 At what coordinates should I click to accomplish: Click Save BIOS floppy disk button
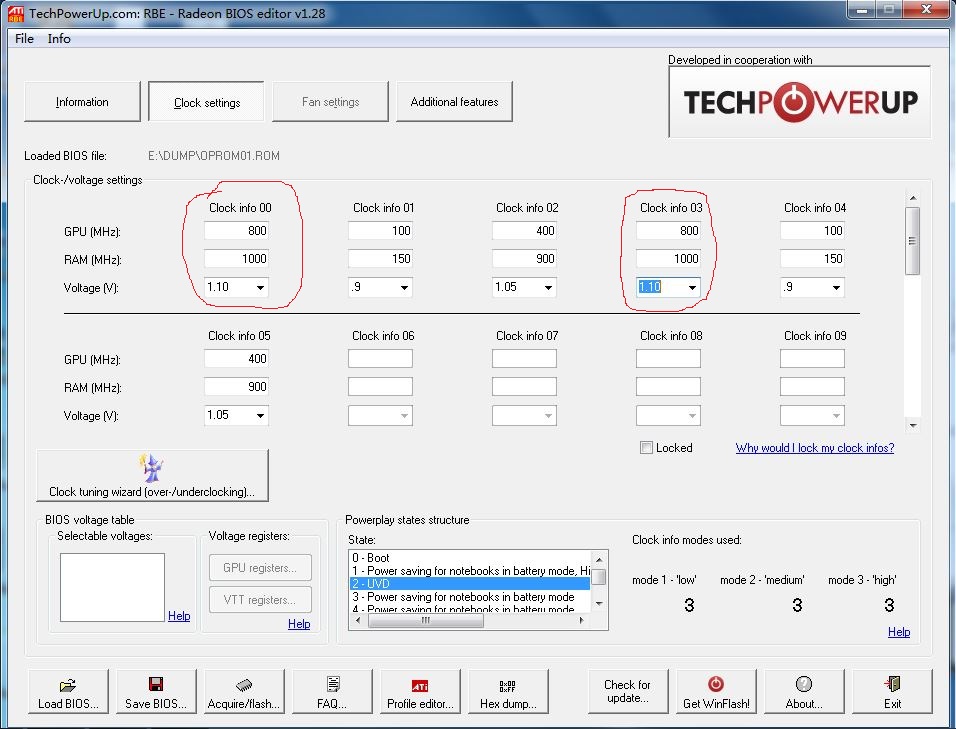pos(156,691)
